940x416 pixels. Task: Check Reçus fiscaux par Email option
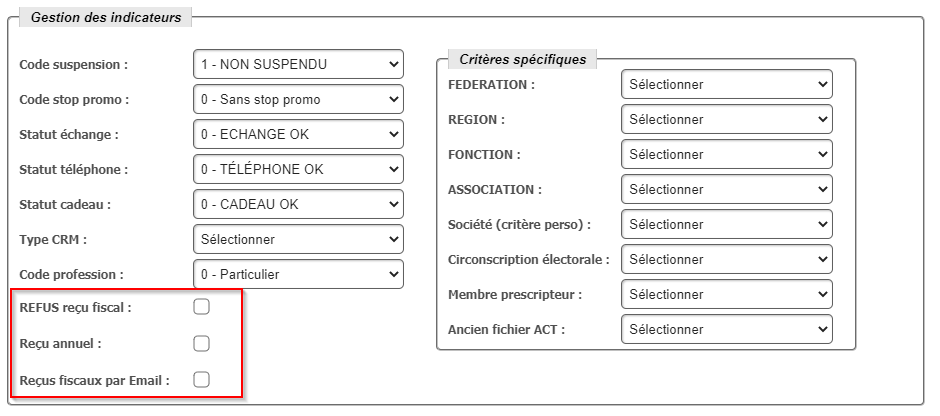pos(201,379)
